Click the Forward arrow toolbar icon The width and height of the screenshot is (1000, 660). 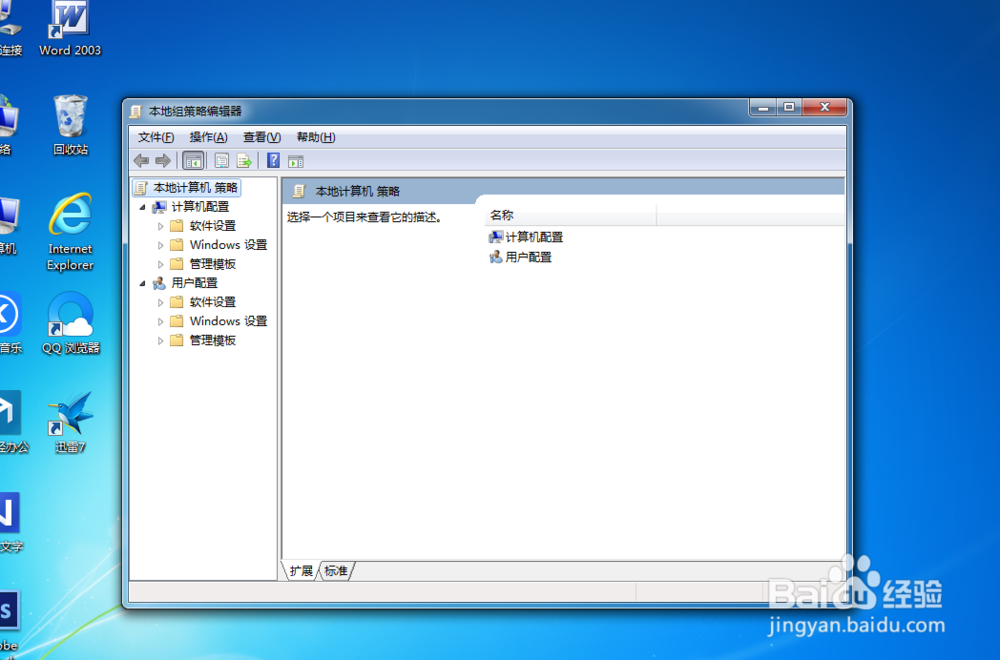point(163,161)
